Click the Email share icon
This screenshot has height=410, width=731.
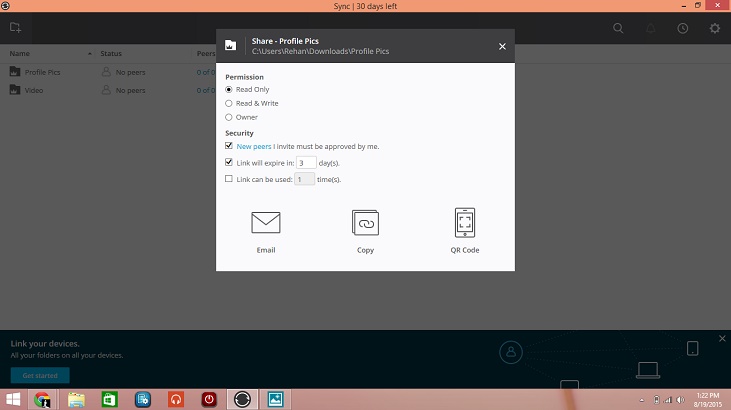pyautogui.click(x=265, y=222)
